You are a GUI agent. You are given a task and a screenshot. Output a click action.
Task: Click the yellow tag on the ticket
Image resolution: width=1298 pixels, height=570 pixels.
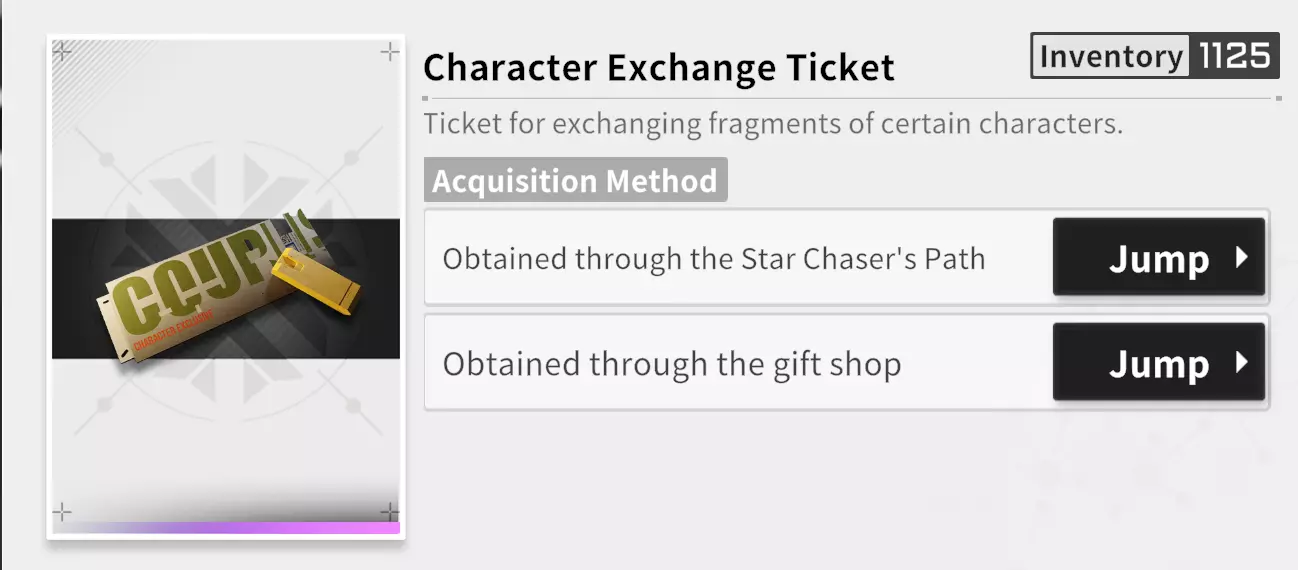click(320, 283)
